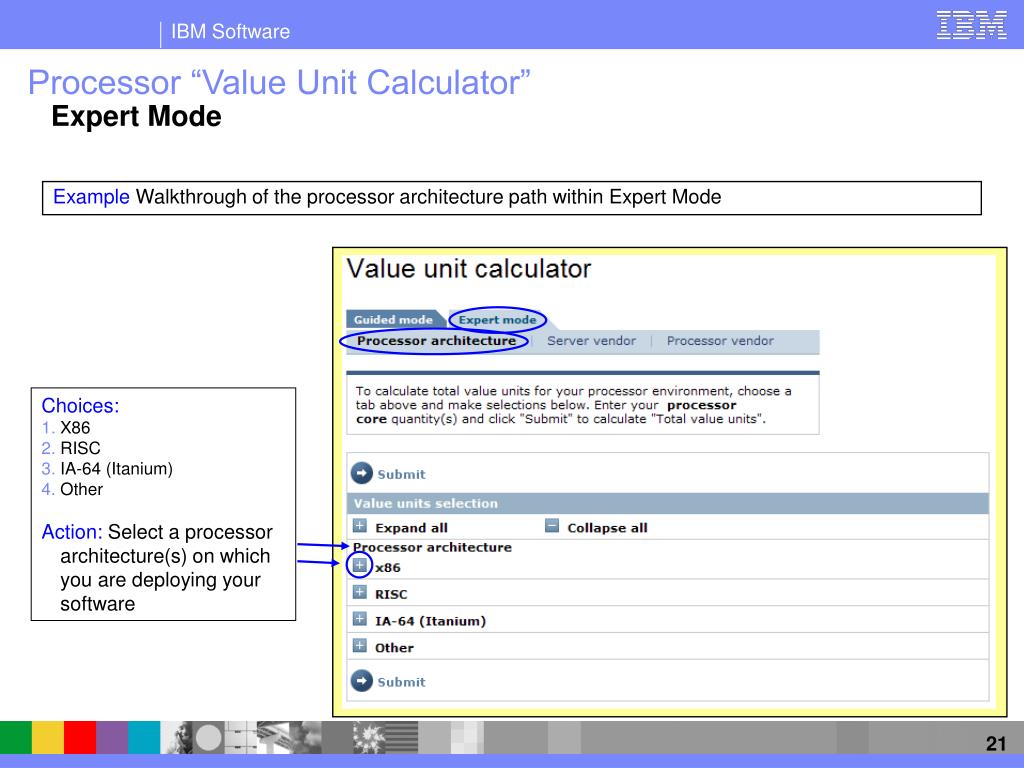The height and width of the screenshot is (768, 1024).
Task: Switch to the Guided mode tab
Action: tap(393, 319)
